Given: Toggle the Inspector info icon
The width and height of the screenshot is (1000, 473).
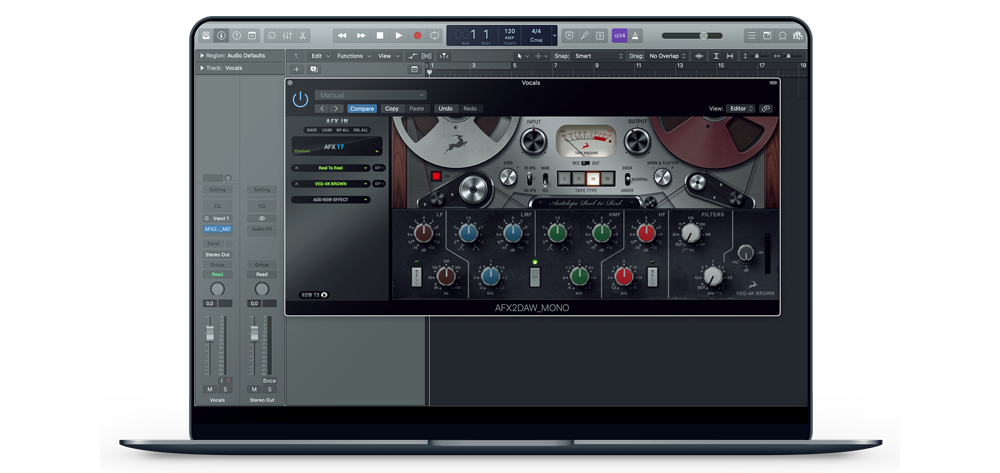Looking at the screenshot, I should [221, 36].
